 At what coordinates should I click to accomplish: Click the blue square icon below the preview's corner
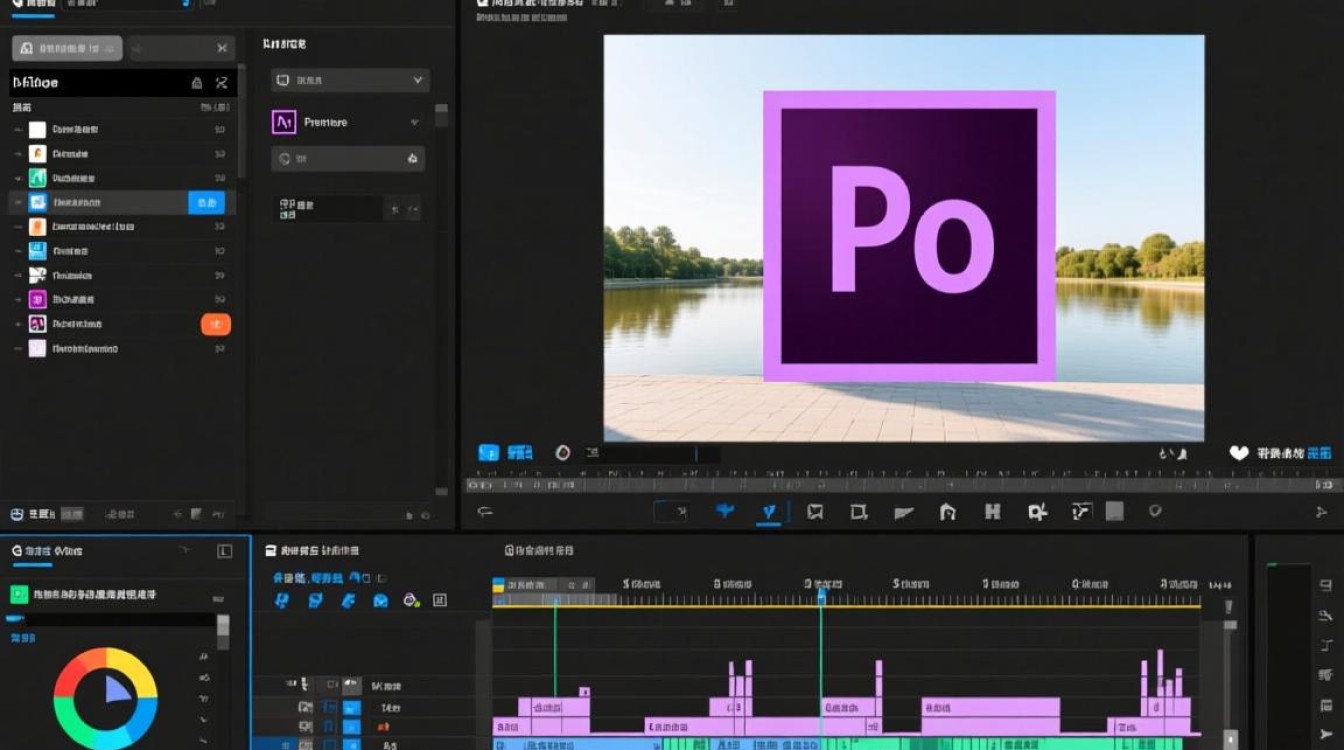[x=489, y=453]
